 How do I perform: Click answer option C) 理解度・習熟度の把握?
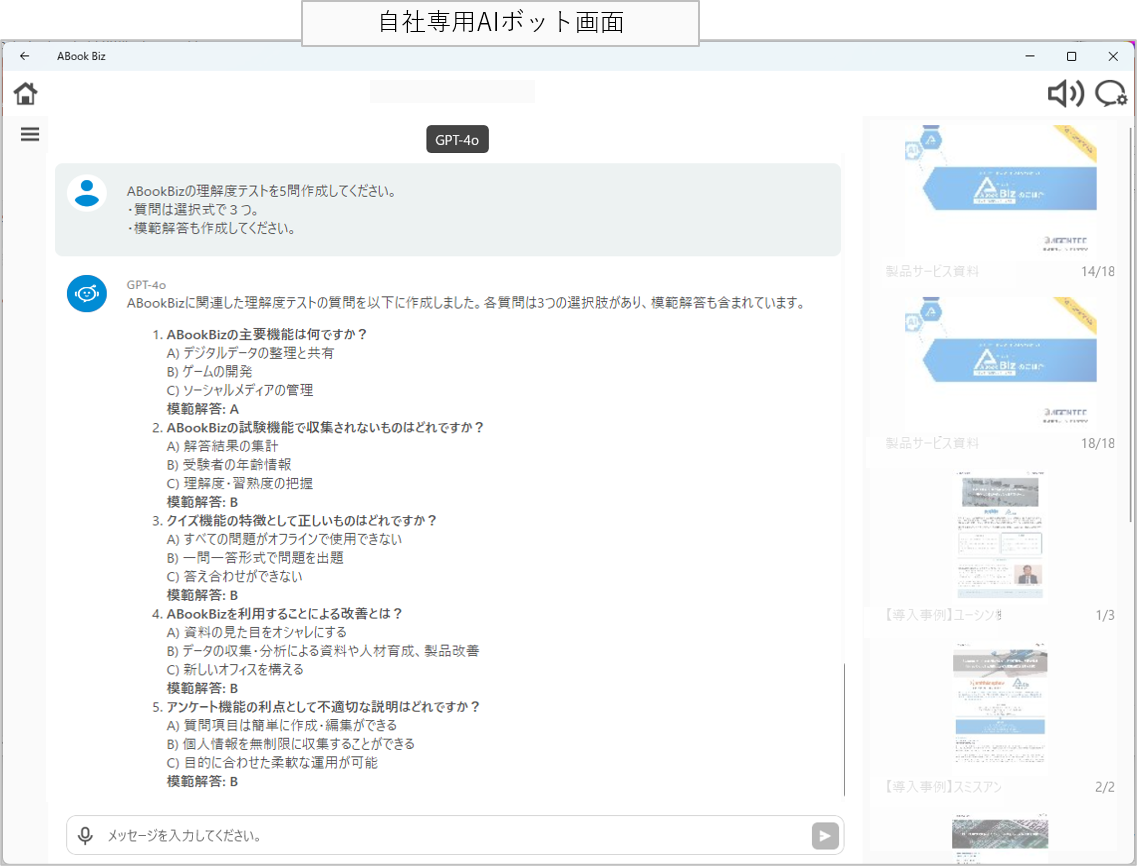240,483
